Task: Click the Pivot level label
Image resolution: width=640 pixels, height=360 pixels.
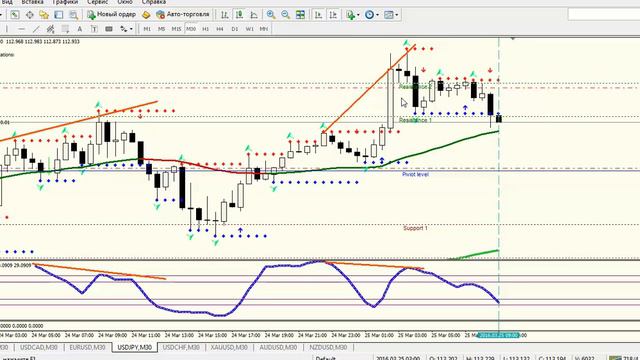Action: coord(415,174)
